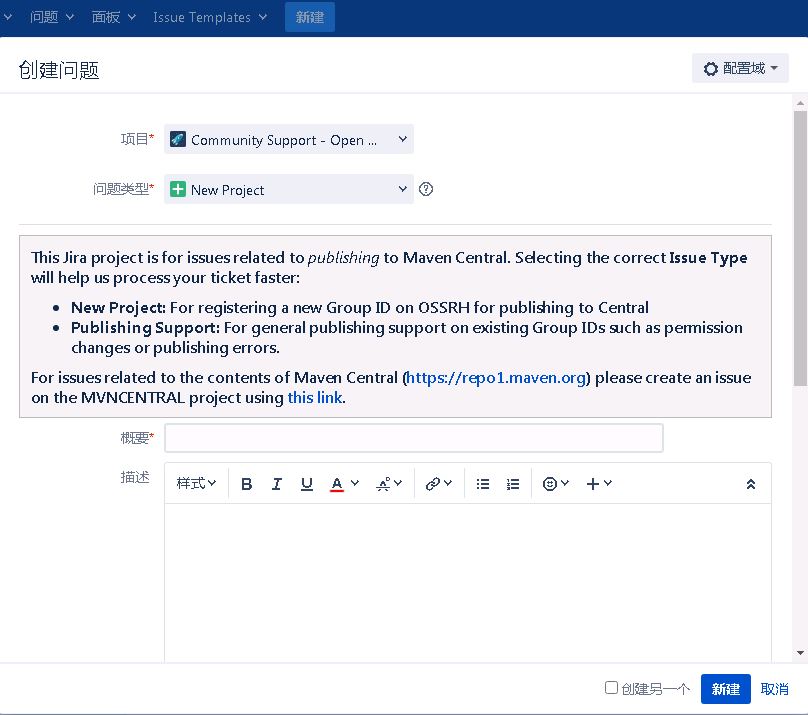Expand the leftmost navigation chevron

pyautogui.click(x=8, y=17)
